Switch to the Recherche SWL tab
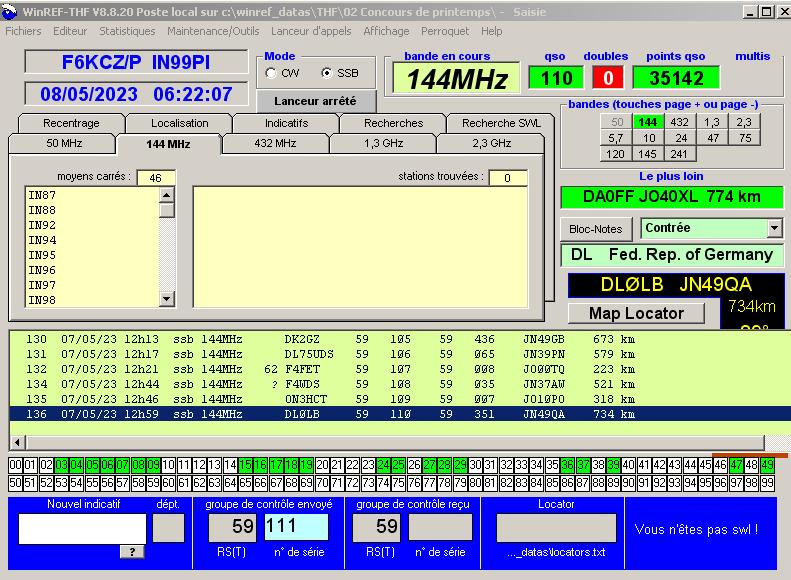Image resolution: width=791 pixels, height=580 pixels. pos(501,123)
